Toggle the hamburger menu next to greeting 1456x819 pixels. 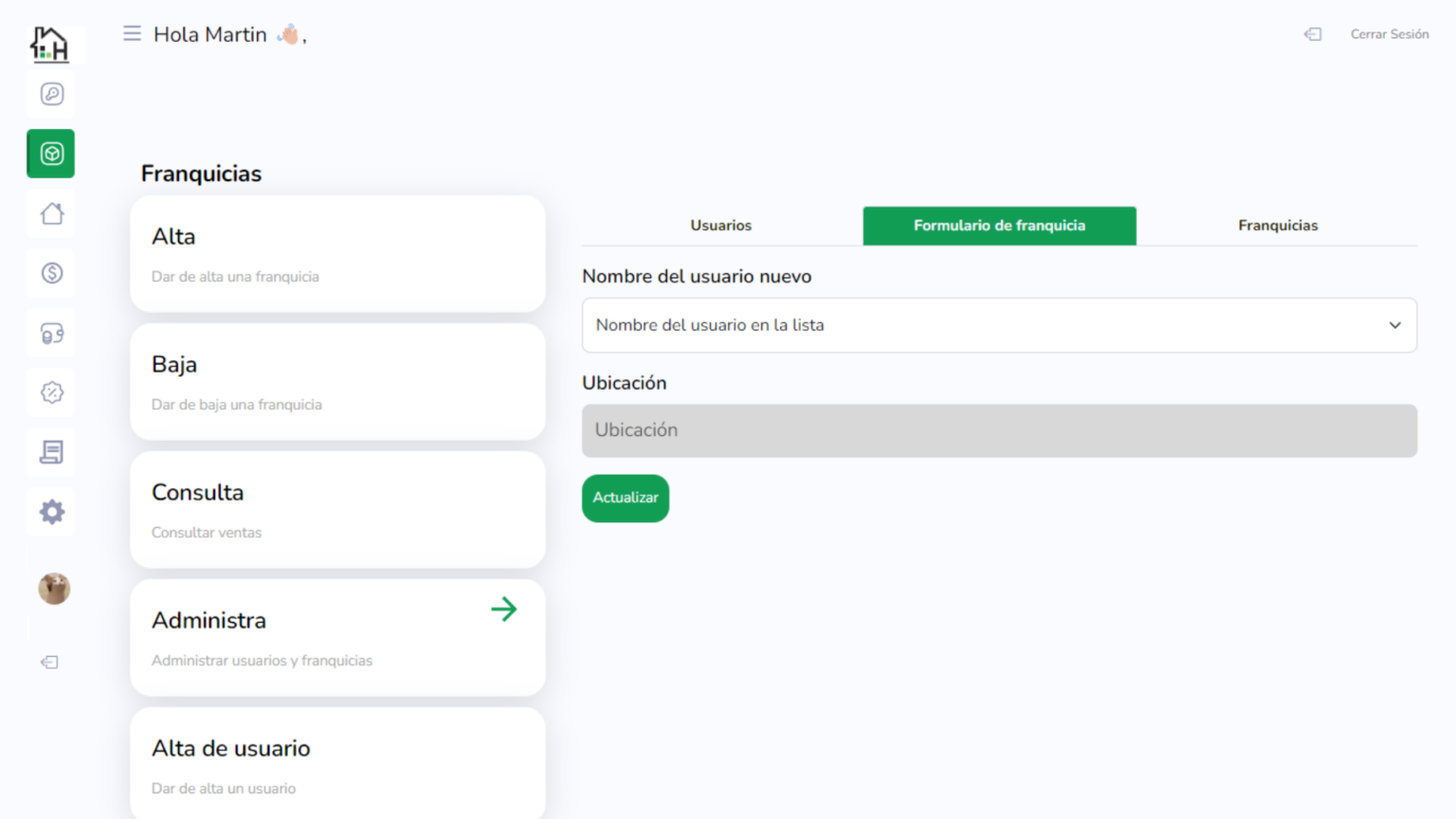click(x=132, y=34)
